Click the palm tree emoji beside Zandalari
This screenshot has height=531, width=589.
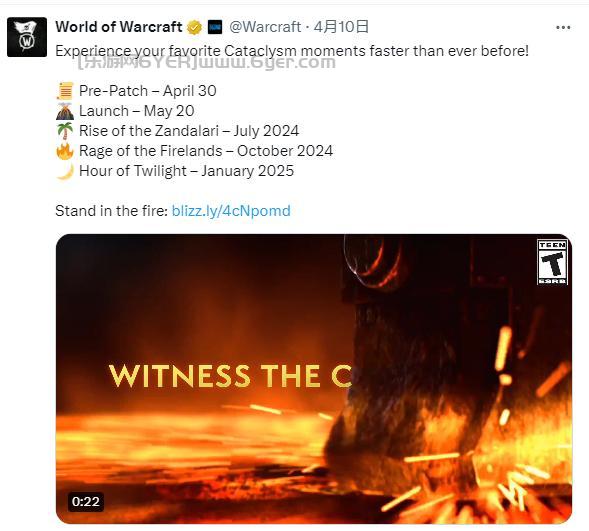point(65,131)
